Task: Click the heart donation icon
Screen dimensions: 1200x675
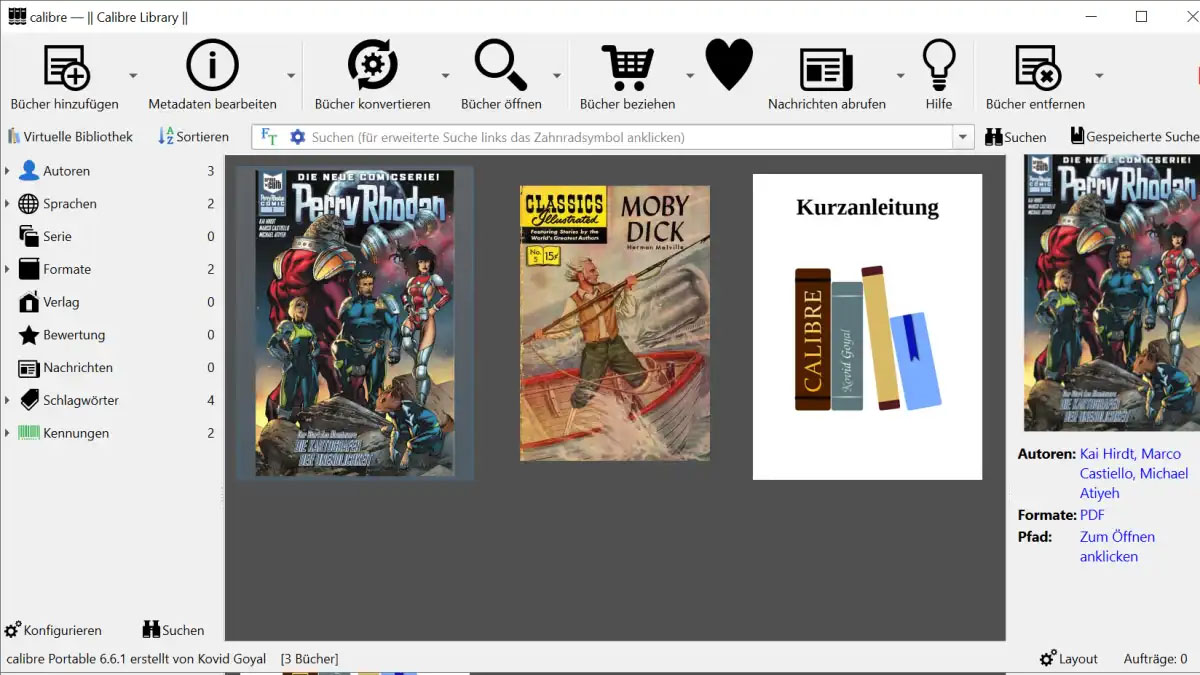Action: click(729, 63)
